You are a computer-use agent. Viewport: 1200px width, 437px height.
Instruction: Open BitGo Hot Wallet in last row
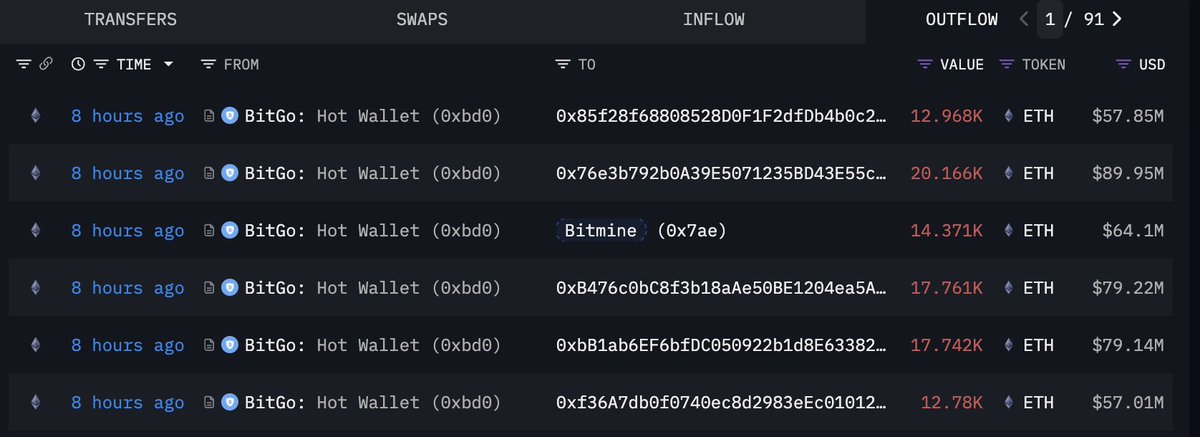click(373, 402)
